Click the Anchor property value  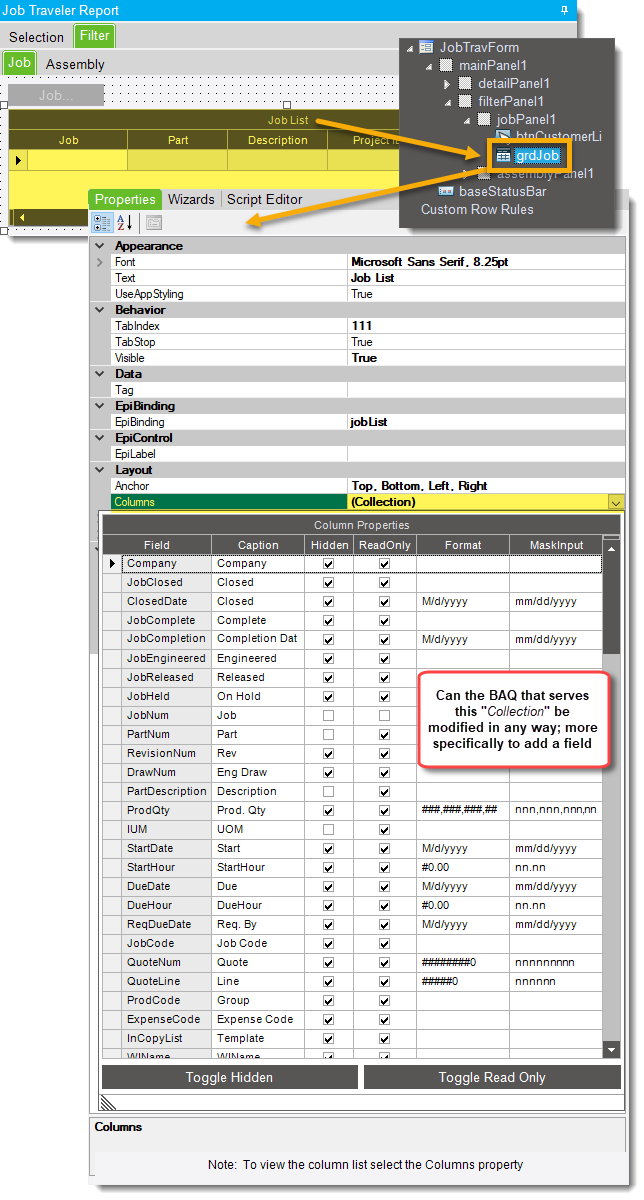[486, 486]
